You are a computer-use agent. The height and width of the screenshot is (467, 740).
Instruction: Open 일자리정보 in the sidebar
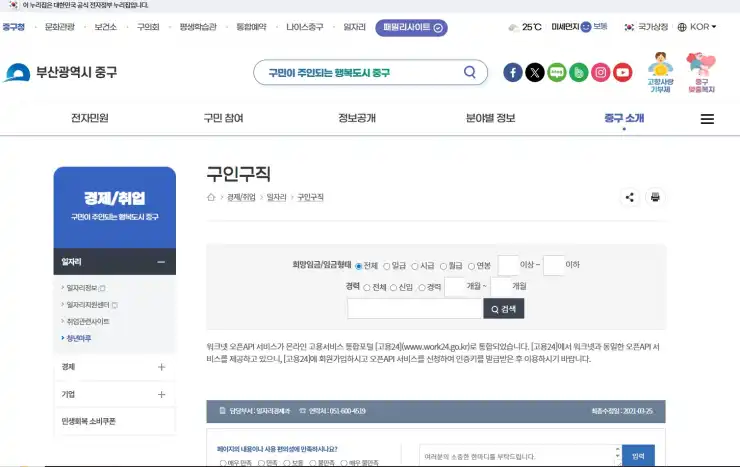(84, 288)
